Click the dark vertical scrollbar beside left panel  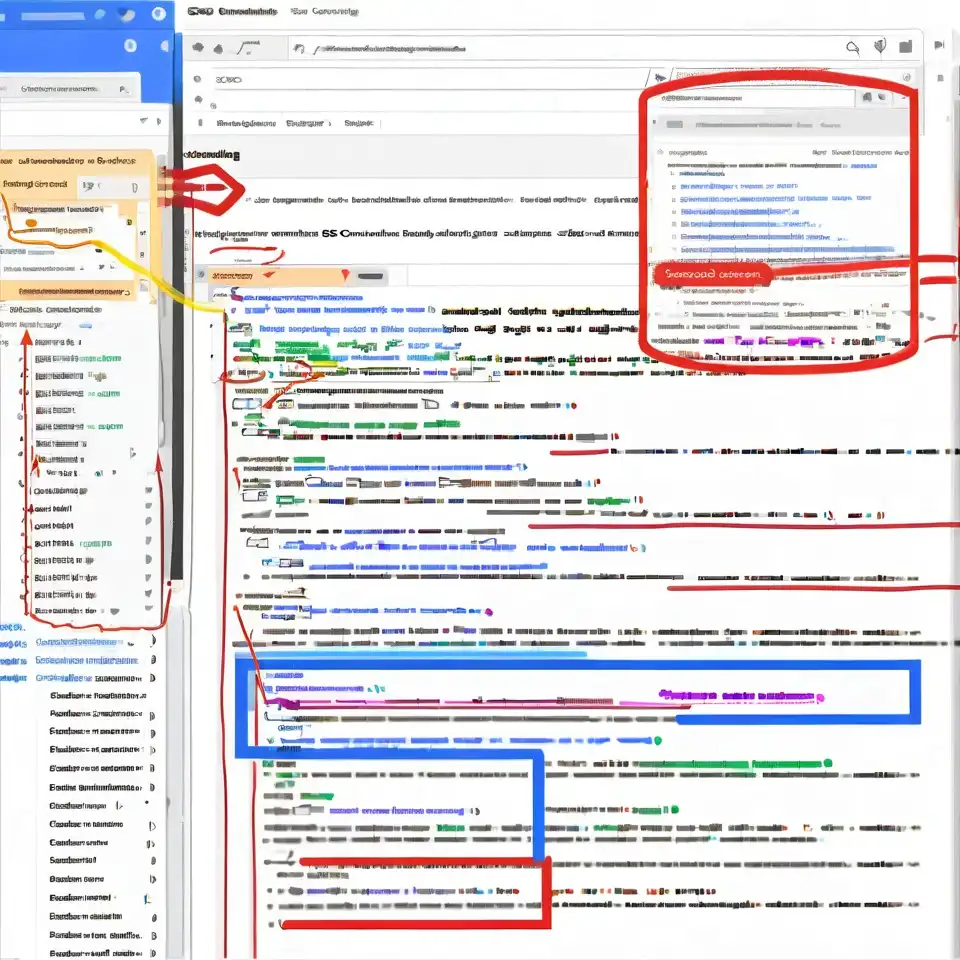[x=177, y=400]
